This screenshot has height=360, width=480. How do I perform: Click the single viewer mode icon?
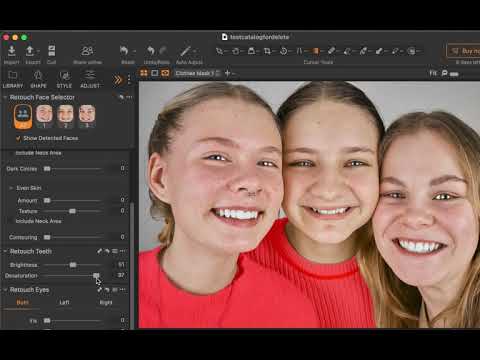155,73
